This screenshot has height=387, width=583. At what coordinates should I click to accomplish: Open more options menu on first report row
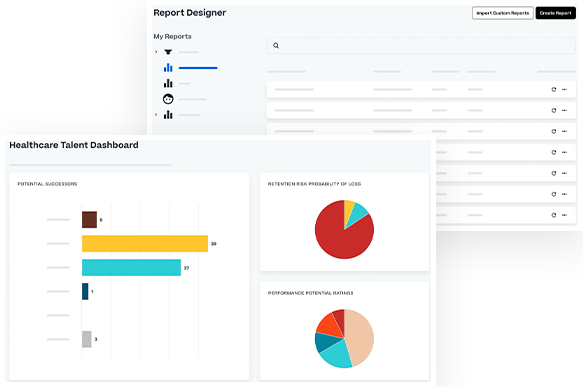pos(564,90)
